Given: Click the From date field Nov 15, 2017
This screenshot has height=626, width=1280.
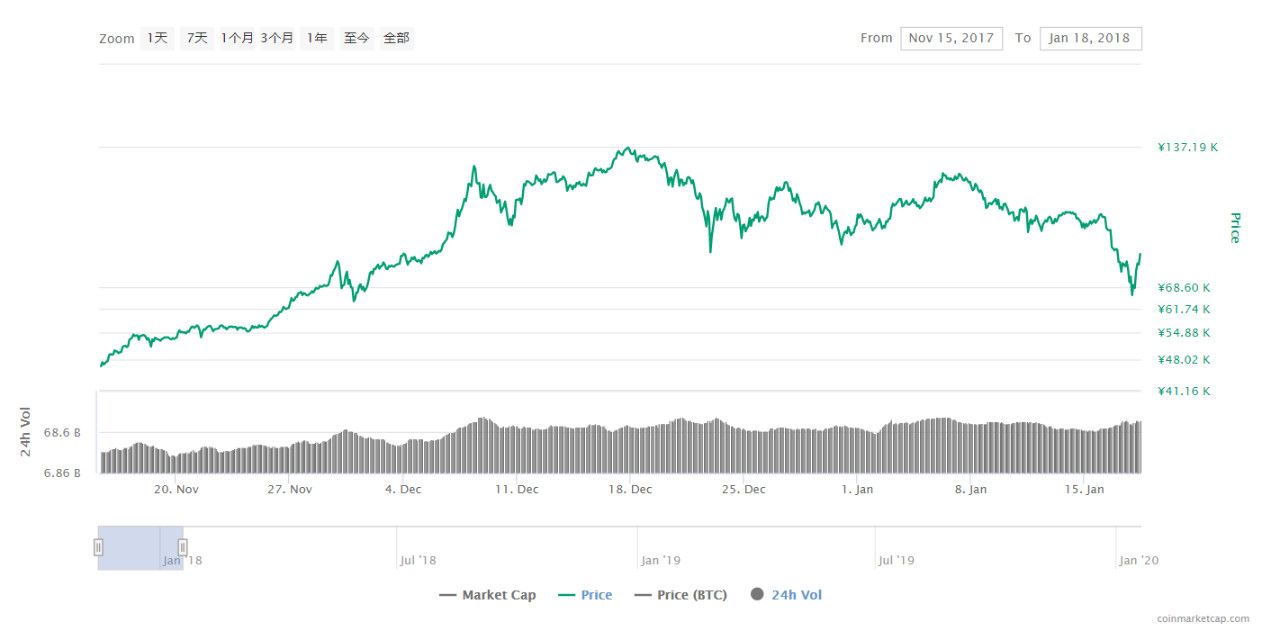Looking at the screenshot, I should click(x=951, y=38).
